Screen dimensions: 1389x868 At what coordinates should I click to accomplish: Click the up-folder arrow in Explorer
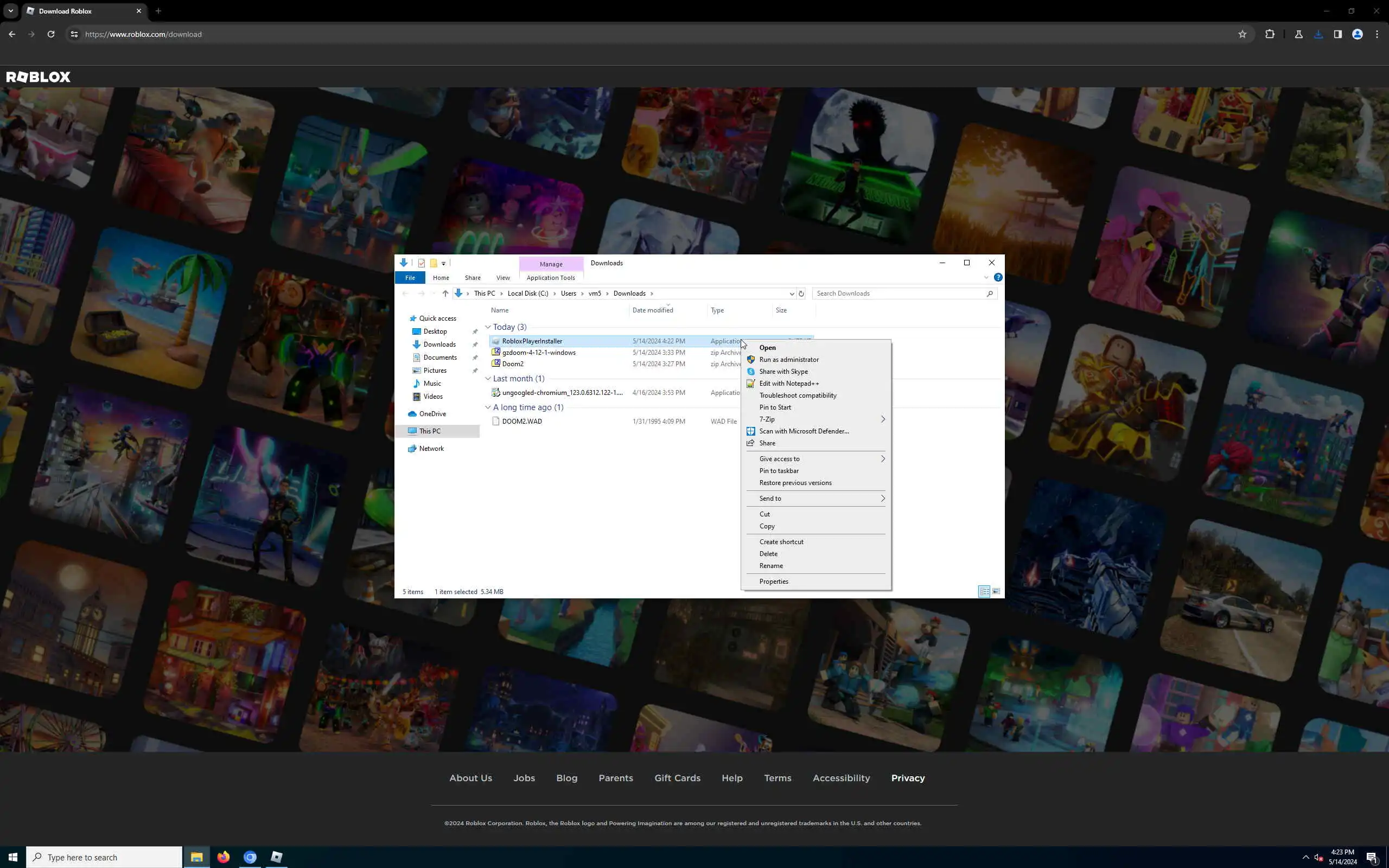[445, 293]
